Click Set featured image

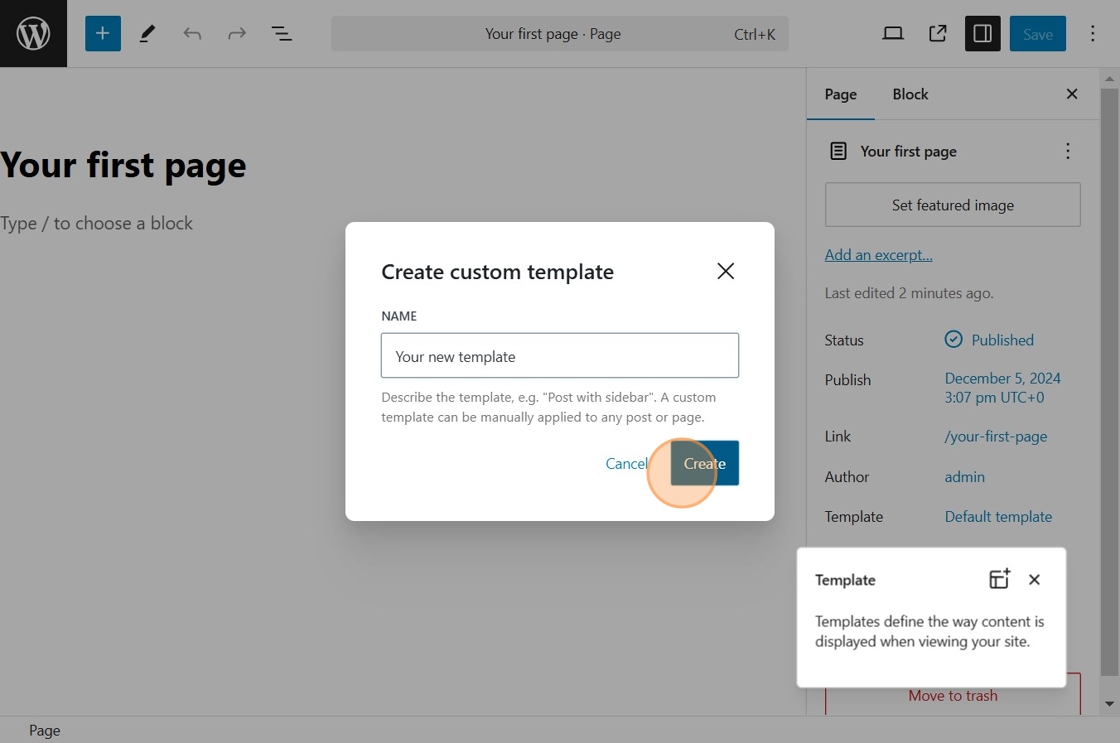(x=953, y=205)
